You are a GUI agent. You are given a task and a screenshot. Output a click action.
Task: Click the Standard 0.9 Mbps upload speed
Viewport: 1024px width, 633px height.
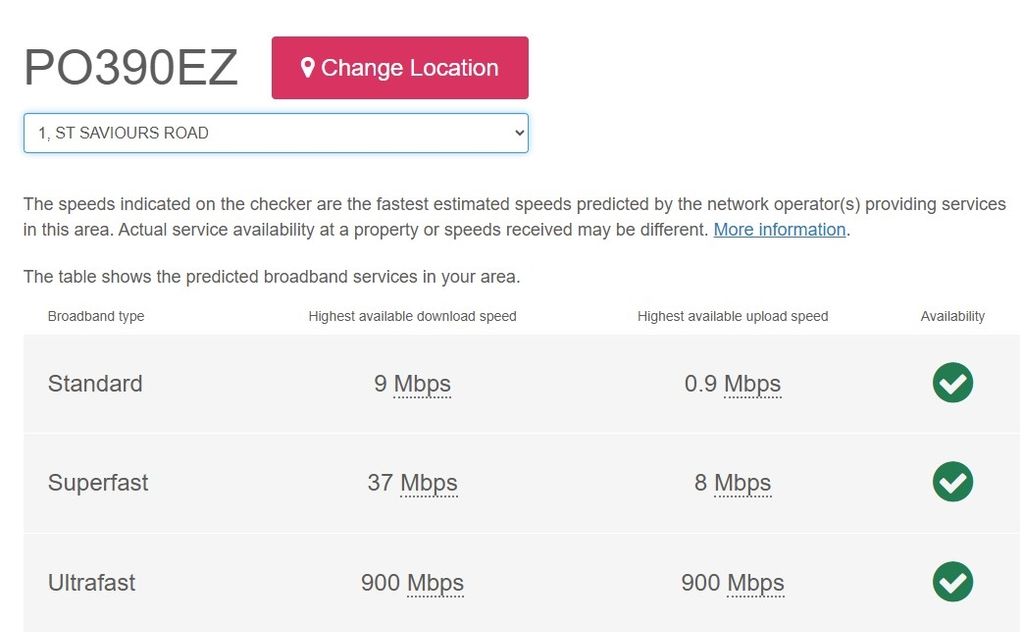point(732,383)
